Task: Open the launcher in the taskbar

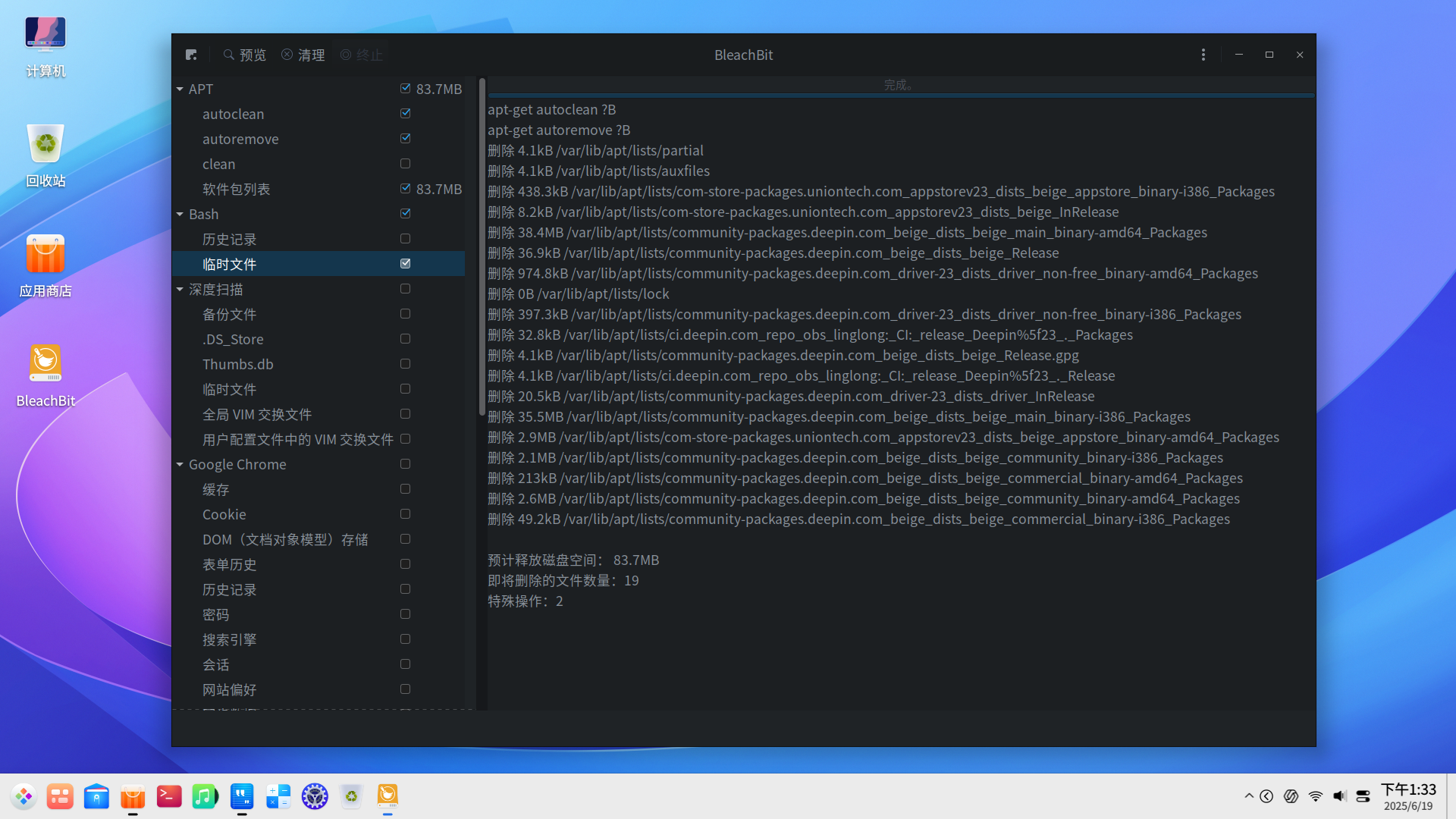Action: point(24,796)
